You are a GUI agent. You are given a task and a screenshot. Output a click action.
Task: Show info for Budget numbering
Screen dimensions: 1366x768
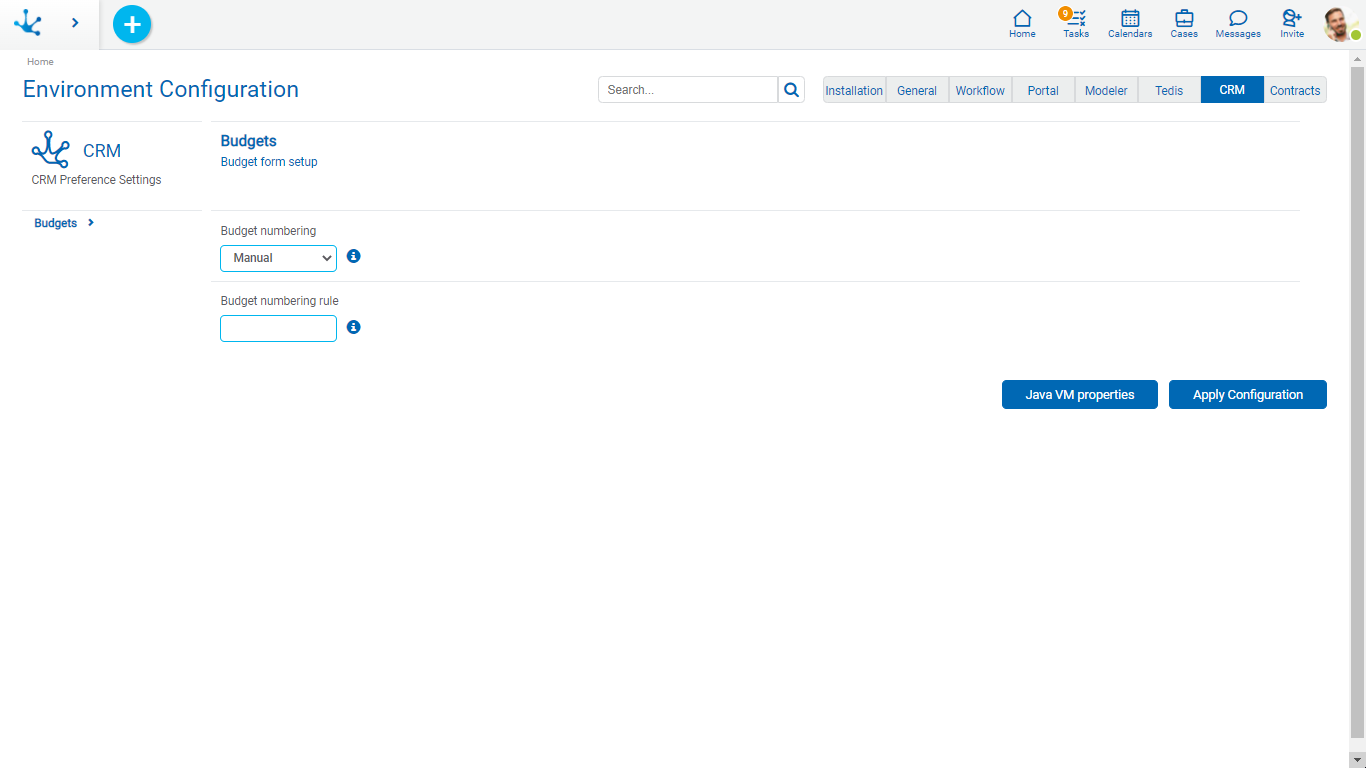[353, 257]
